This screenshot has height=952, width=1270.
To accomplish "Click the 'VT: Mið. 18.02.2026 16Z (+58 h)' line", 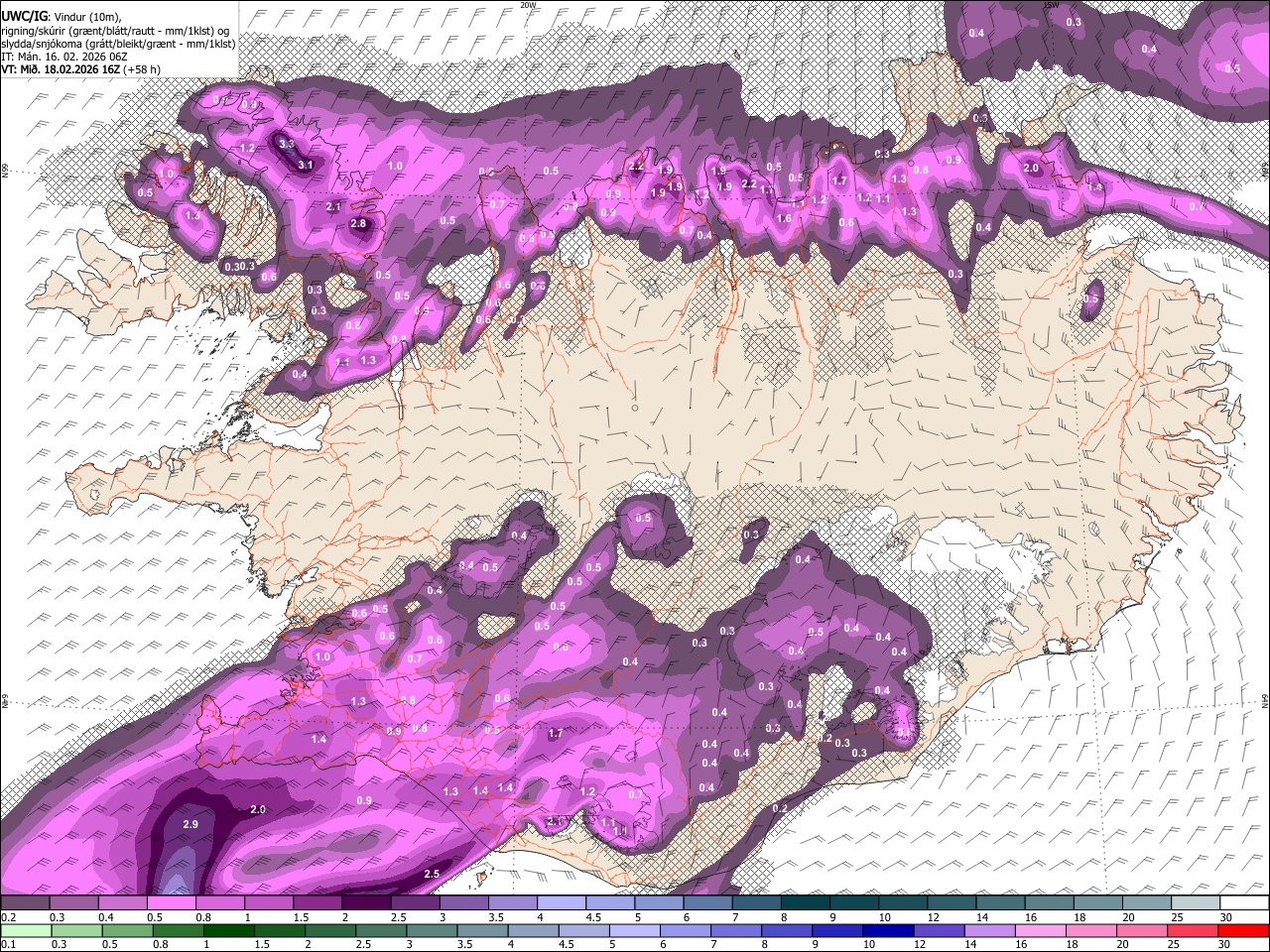I will 81,70.
